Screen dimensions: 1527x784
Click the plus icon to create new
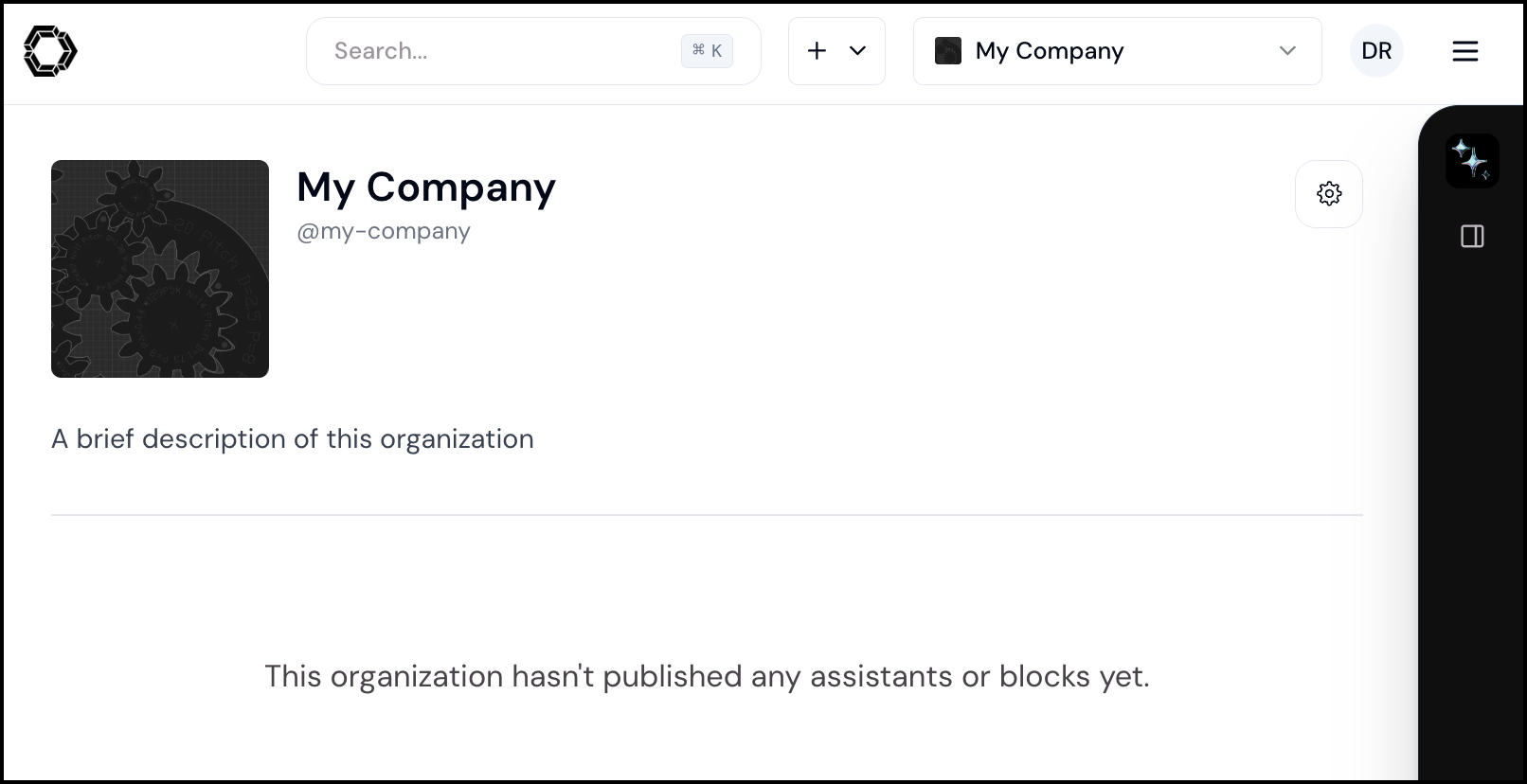[x=817, y=51]
